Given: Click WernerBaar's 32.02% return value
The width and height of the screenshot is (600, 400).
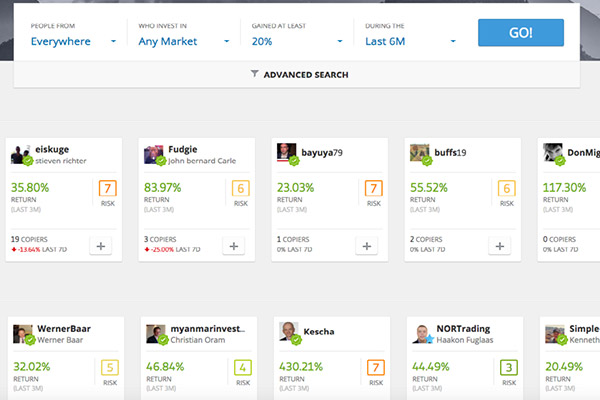Looking at the screenshot, I should [32, 367].
